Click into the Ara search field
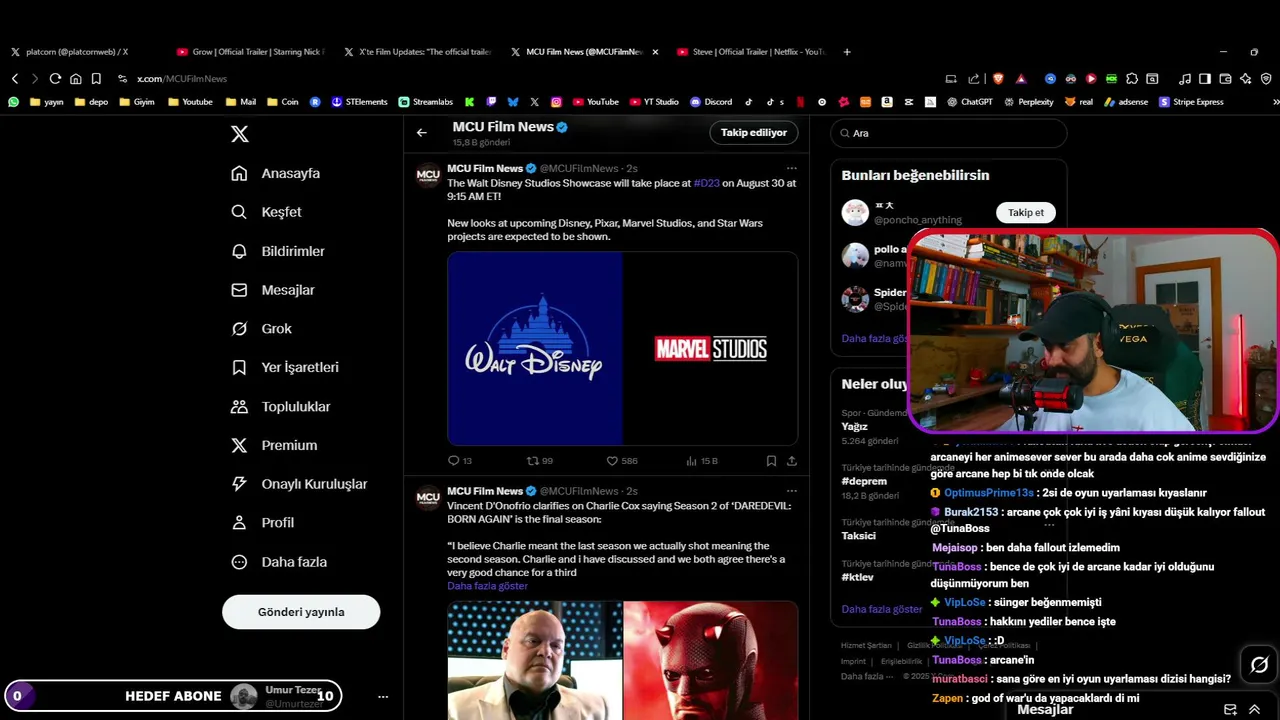This screenshot has width=1280, height=720. [948, 133]
